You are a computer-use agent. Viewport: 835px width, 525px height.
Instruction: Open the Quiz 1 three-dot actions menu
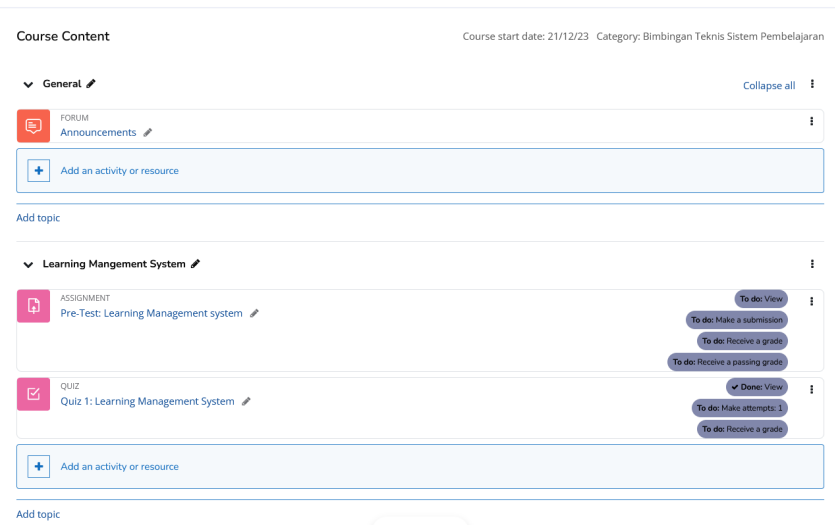point(812,390)
